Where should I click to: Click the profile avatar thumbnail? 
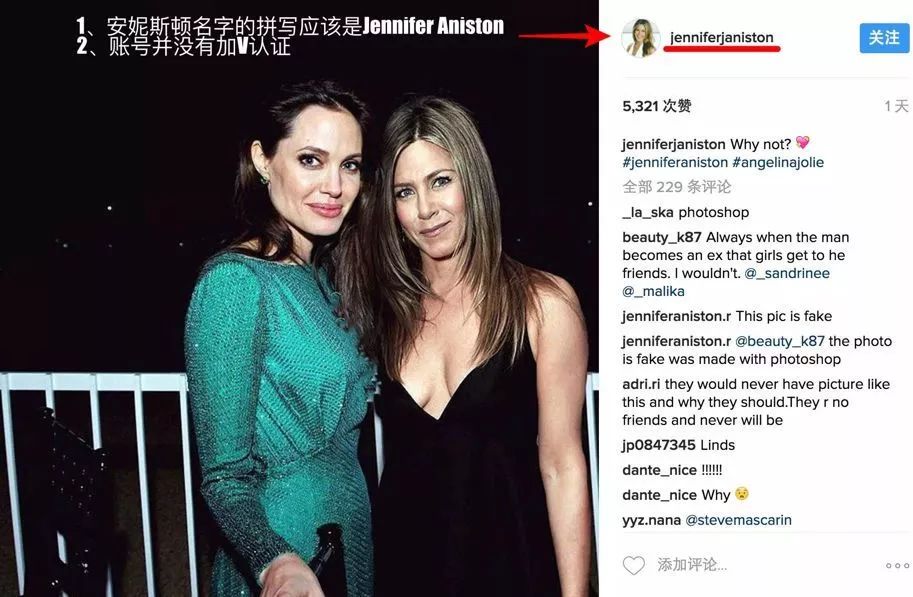pos(640,38)
